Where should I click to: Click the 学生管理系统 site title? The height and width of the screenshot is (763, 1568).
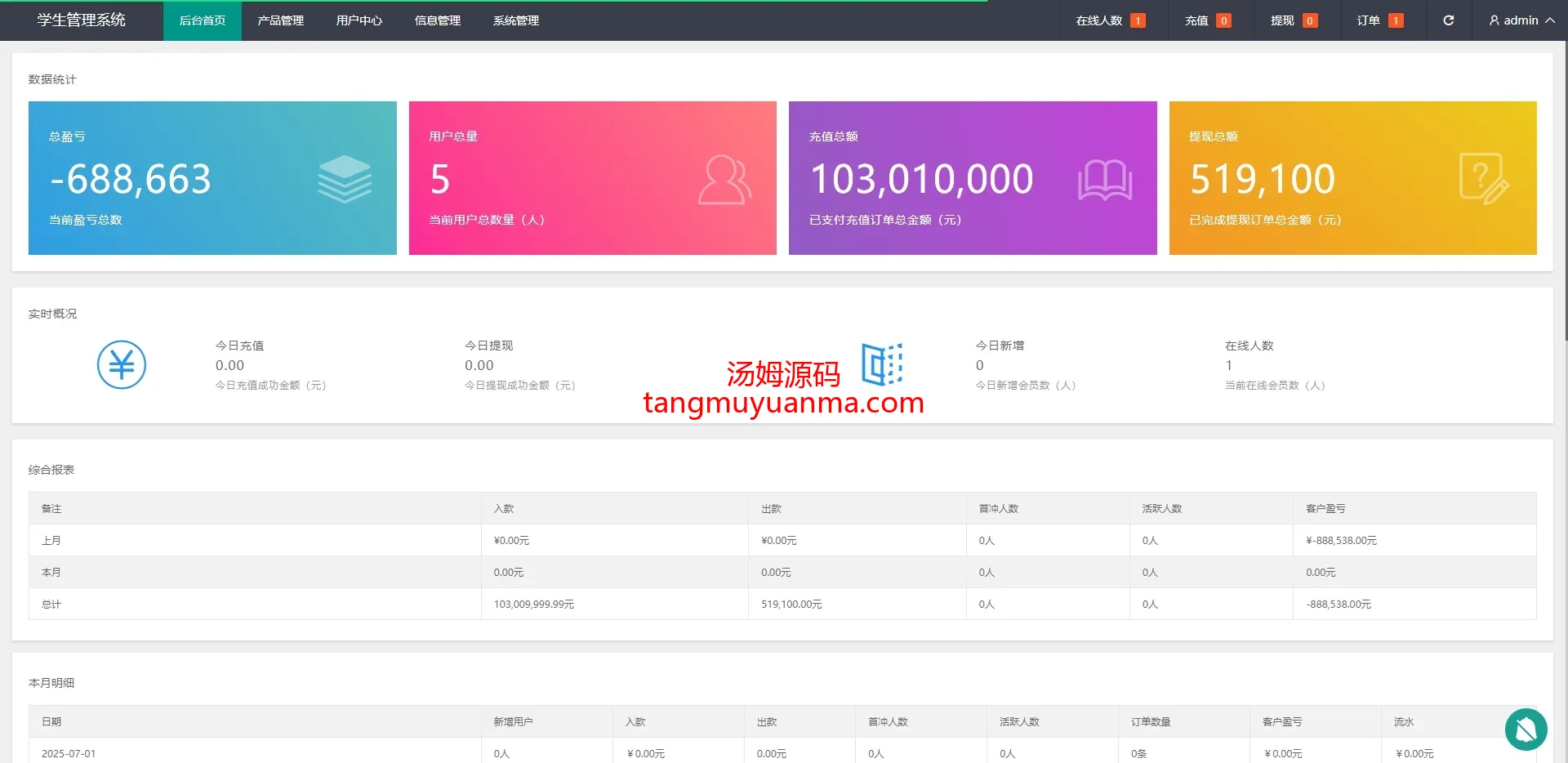pos(81,20)
